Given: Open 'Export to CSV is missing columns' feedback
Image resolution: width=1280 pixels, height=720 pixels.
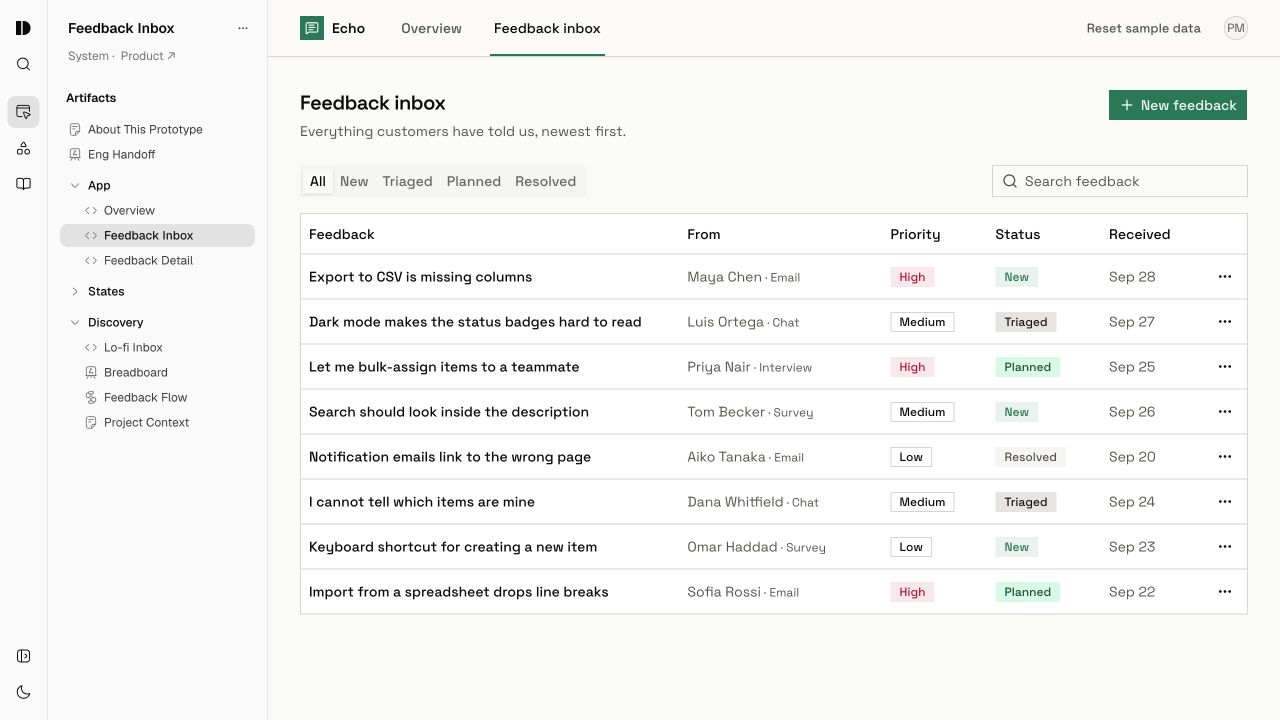Looking at the screenshot, I should (420, 277).
